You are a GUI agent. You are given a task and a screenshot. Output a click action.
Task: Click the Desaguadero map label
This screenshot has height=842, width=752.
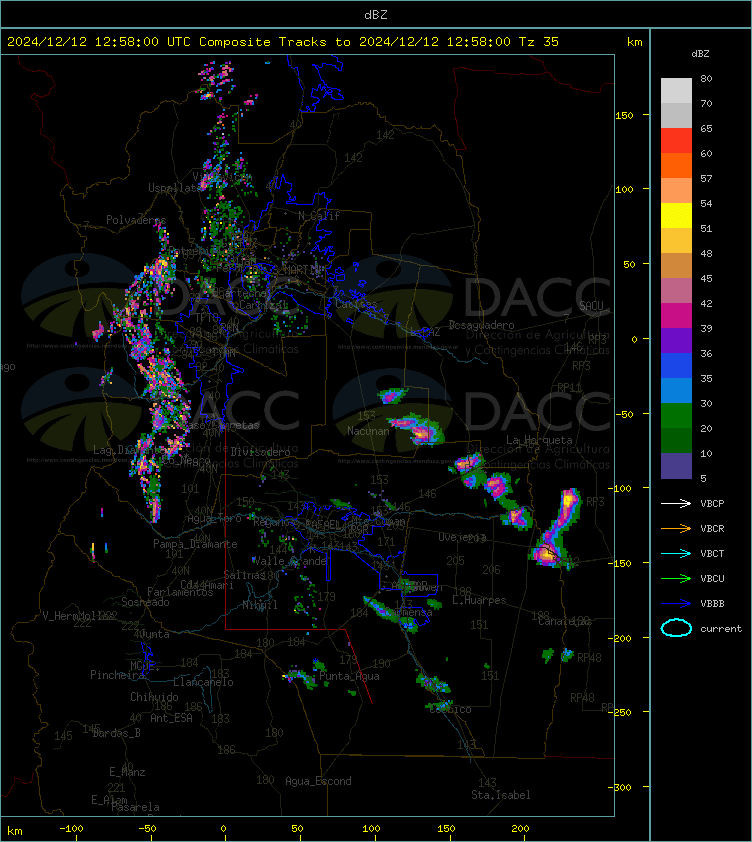[481, 325]
